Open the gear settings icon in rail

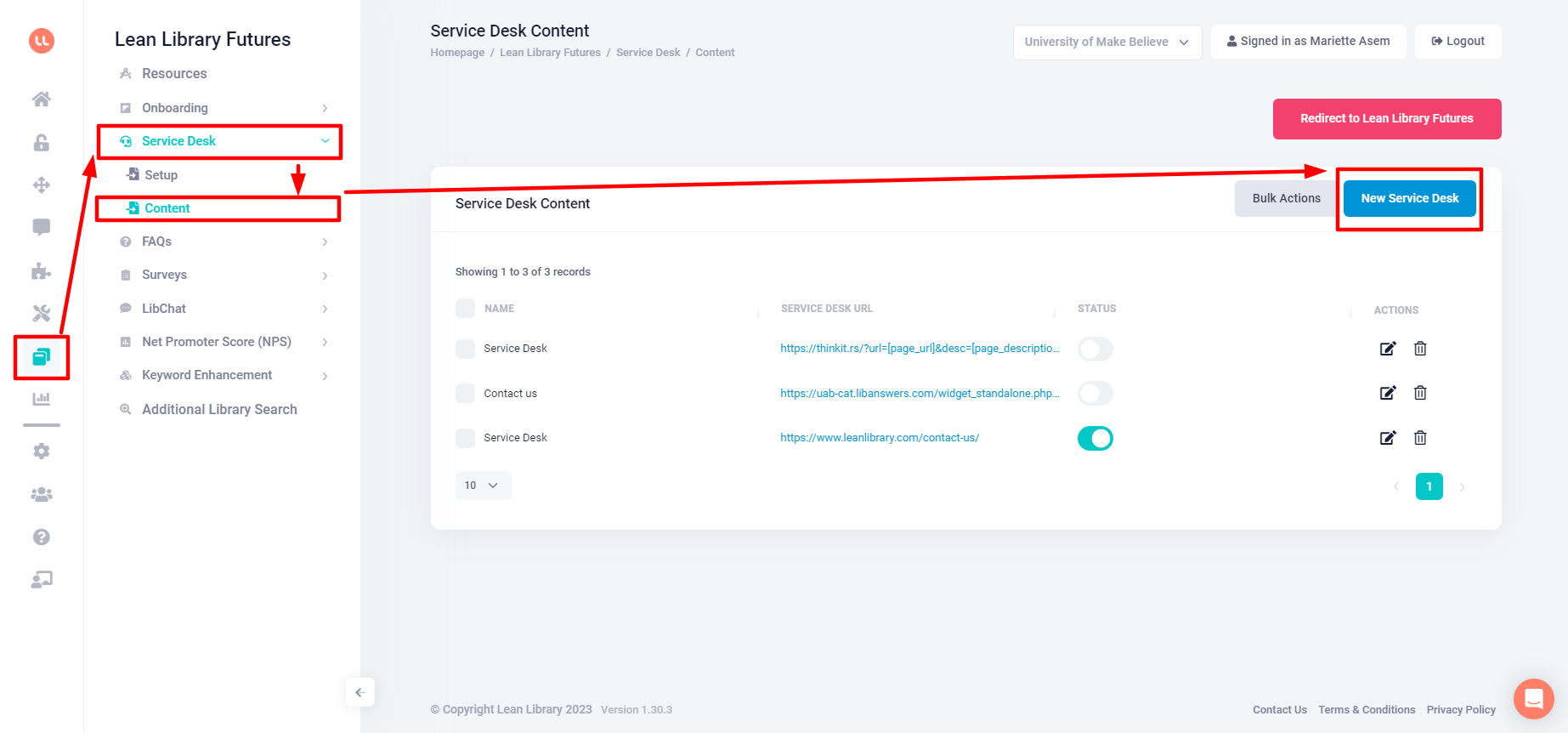click(42, 452)
